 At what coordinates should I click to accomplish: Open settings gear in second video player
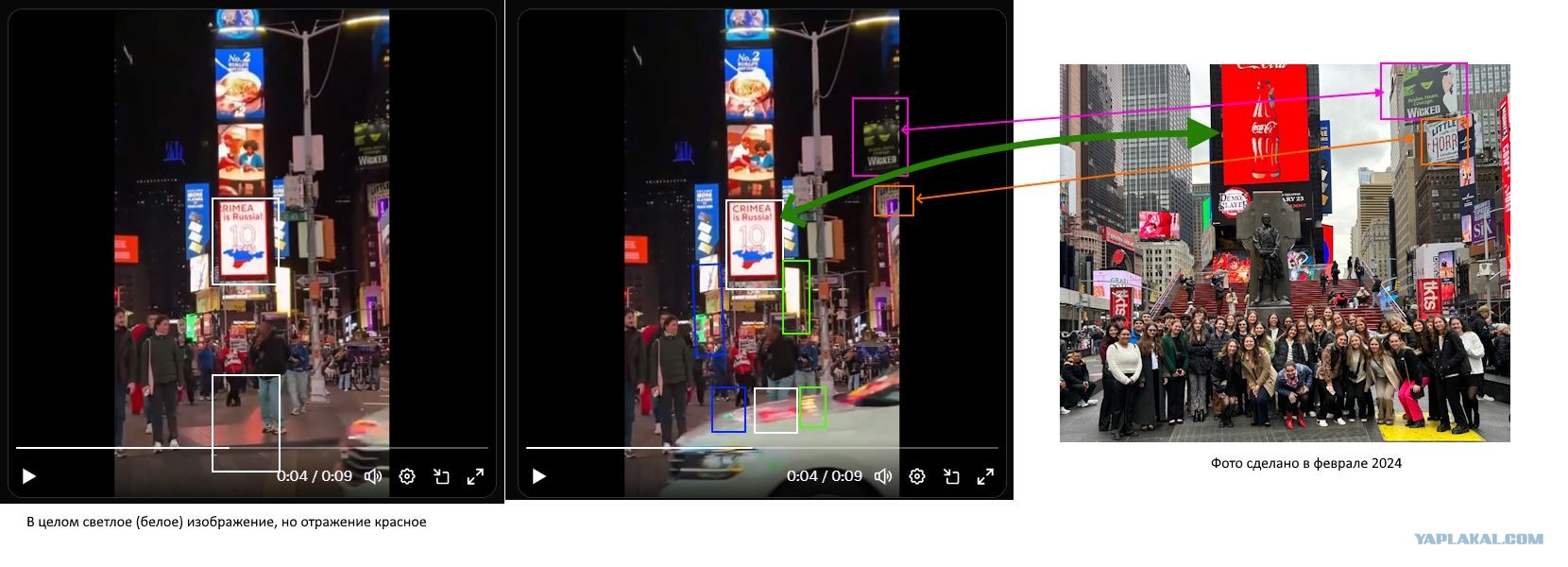(x=917, y=476)
